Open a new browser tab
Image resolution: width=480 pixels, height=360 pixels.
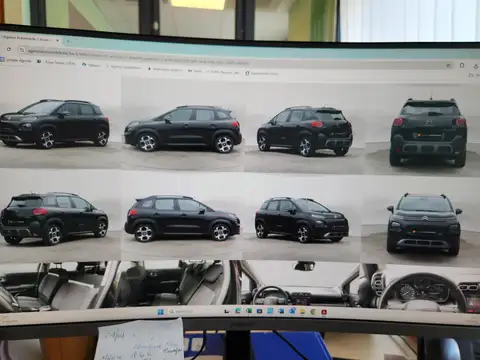[68, 41]
